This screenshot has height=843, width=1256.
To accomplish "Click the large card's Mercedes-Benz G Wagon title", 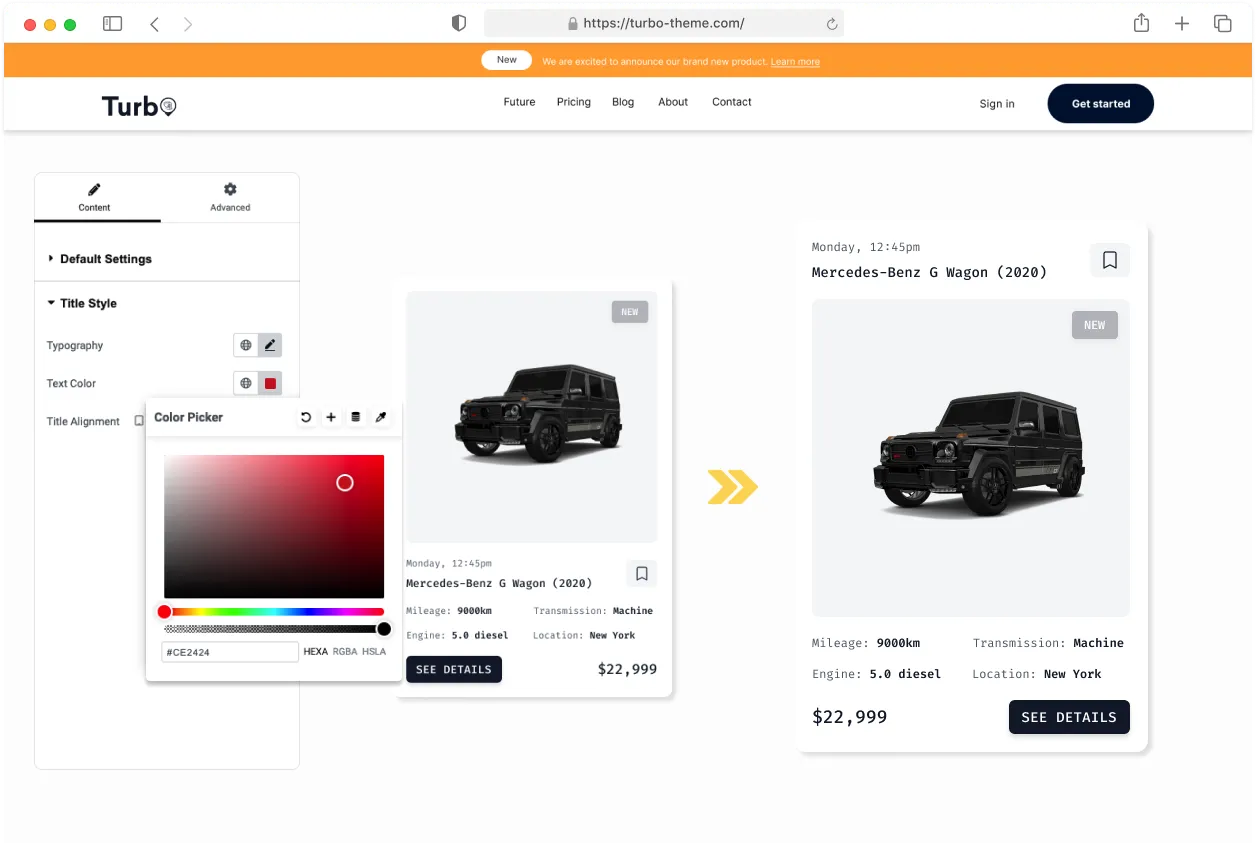I will (929, 272).
